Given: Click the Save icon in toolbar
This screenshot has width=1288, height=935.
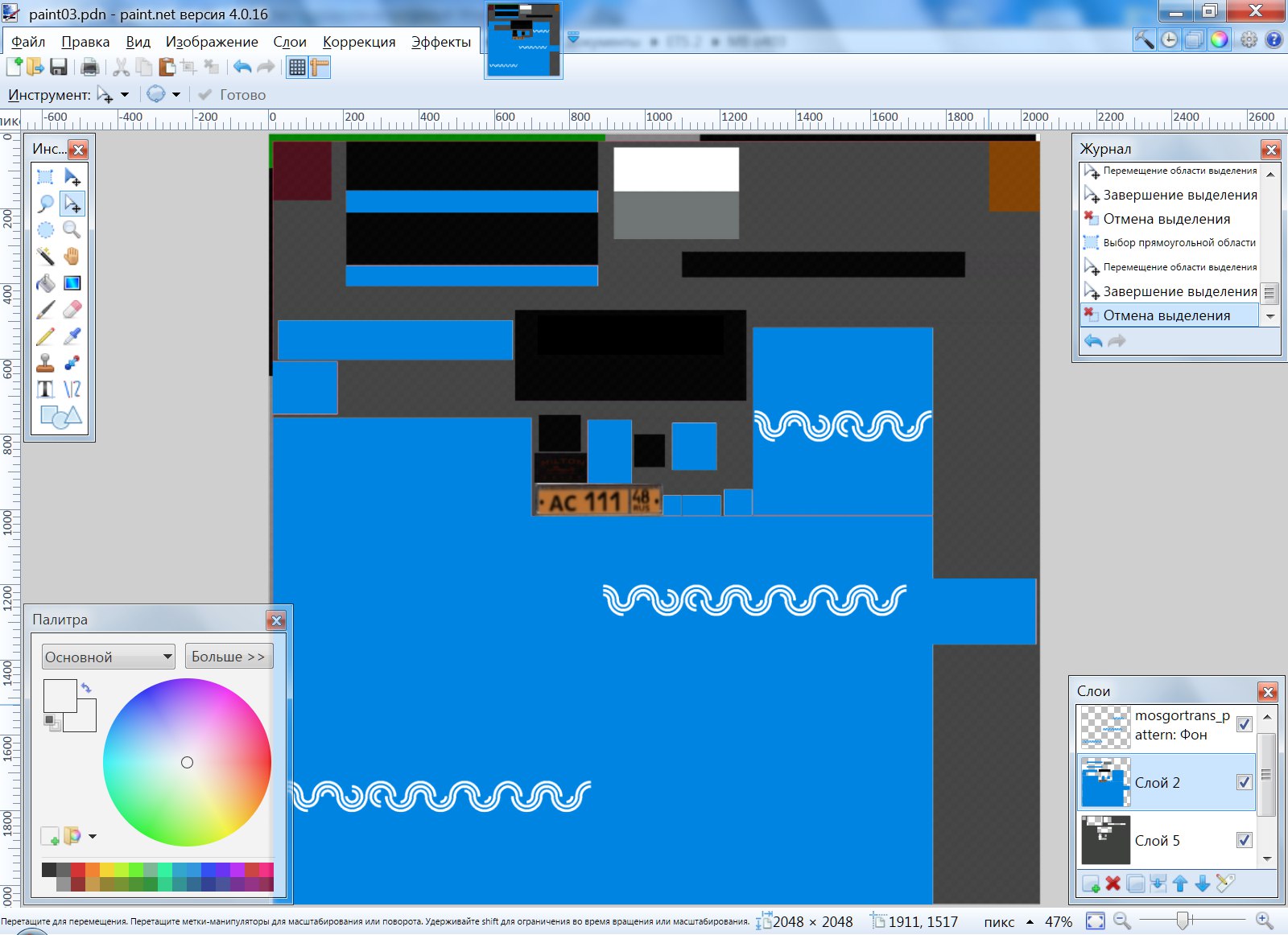Looking at the screenshot, I should pyautogui.click(x=59, y=67).
